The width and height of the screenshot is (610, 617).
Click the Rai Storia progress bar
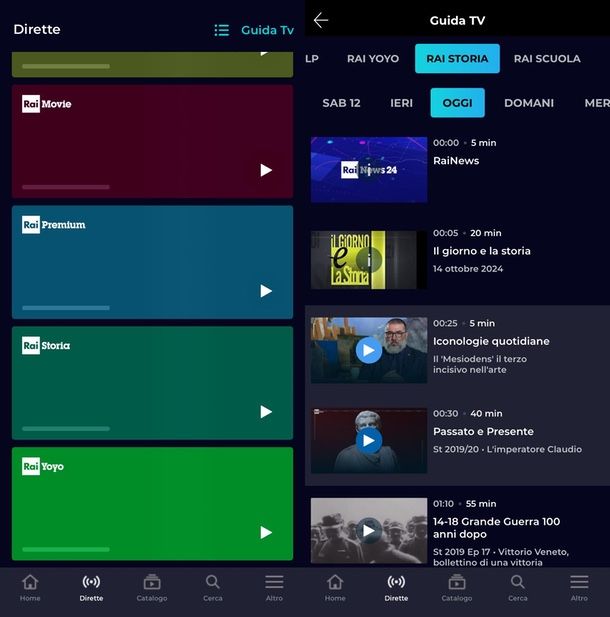pyautogui.click(x=66, y=429)
